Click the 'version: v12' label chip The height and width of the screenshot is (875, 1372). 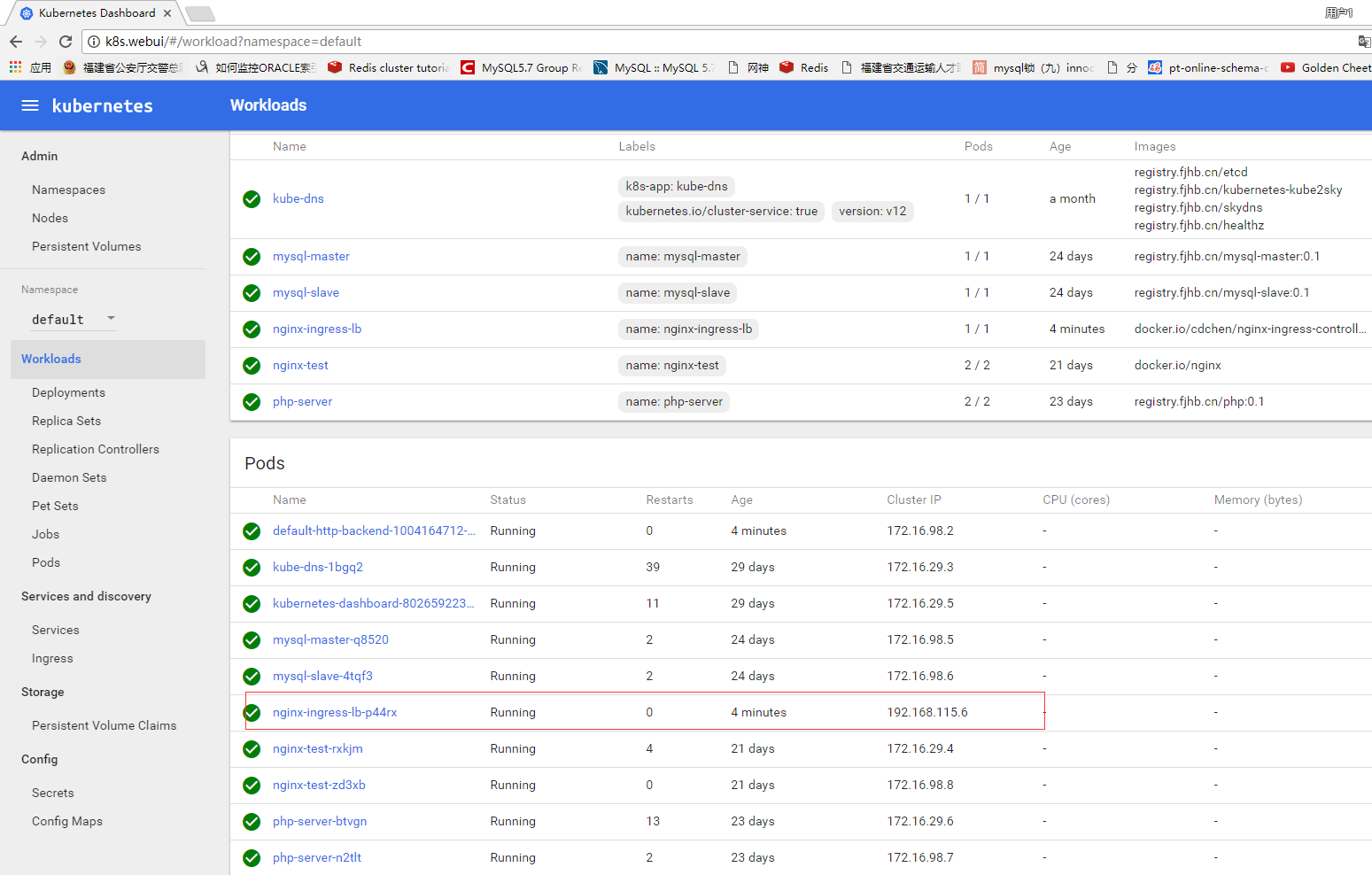[x=872, y=211]
